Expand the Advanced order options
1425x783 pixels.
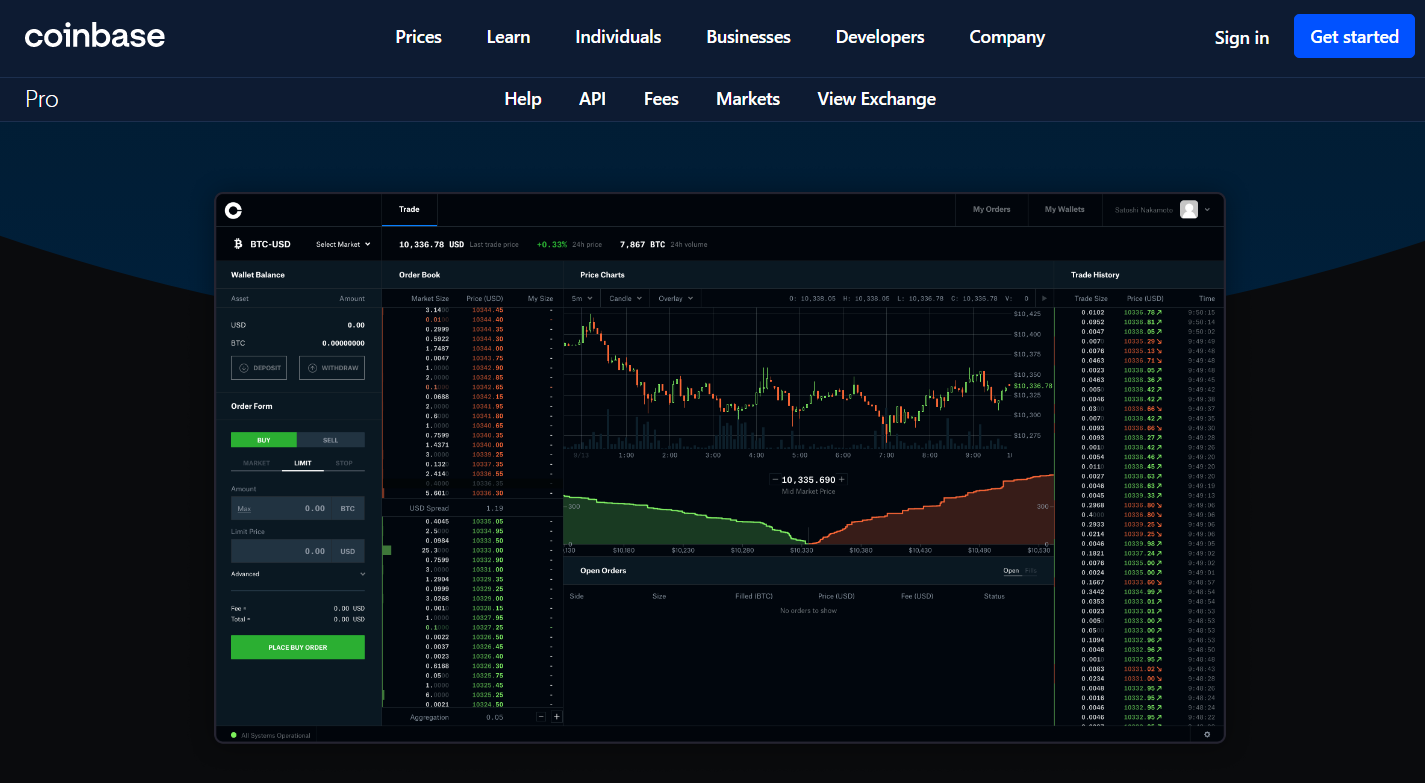point(298,574)
